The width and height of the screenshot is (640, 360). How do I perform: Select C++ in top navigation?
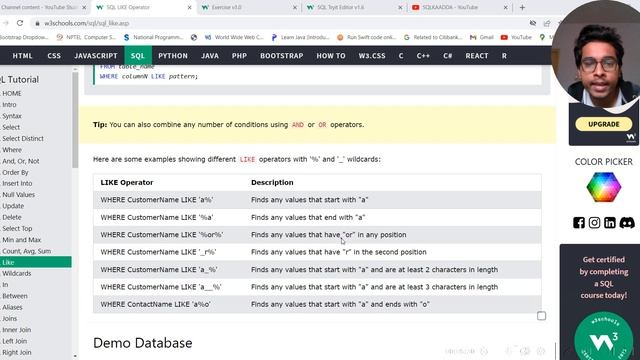coord(423,56)
